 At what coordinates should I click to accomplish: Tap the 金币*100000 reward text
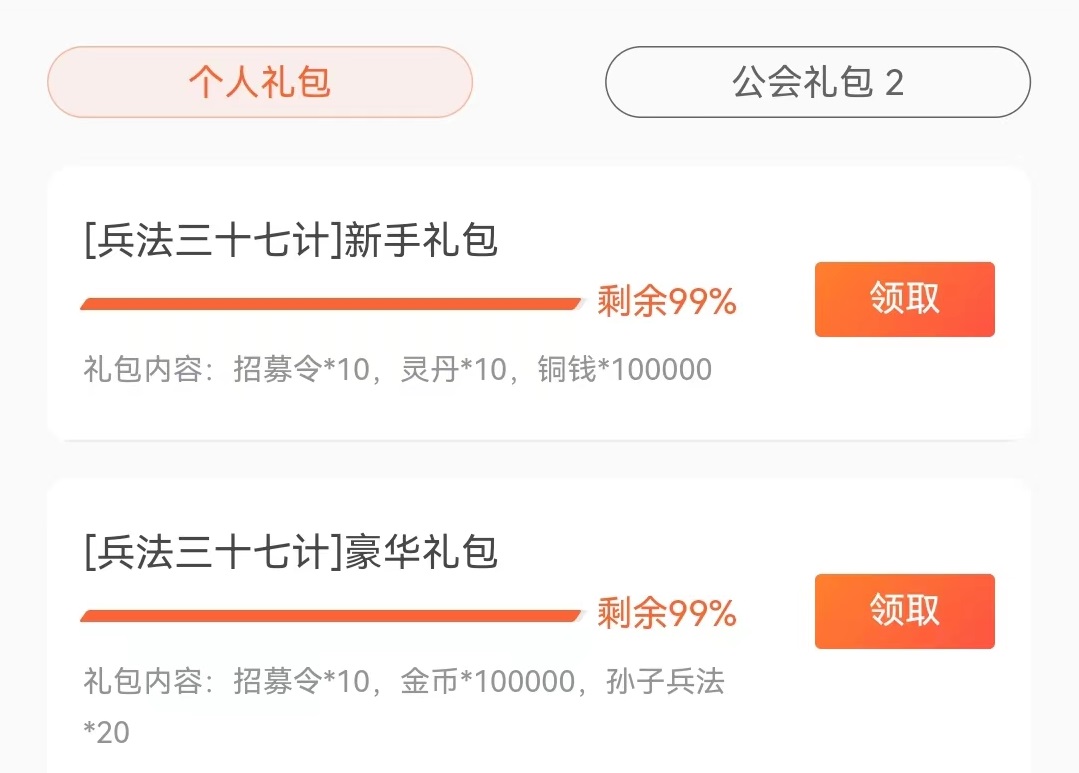[x=487, y=682]
